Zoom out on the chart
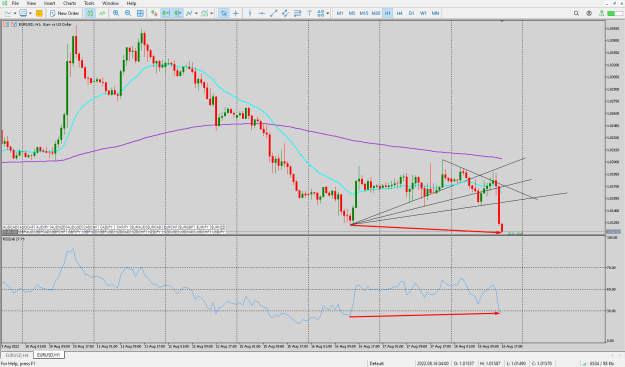 click(x=128, y=13)
